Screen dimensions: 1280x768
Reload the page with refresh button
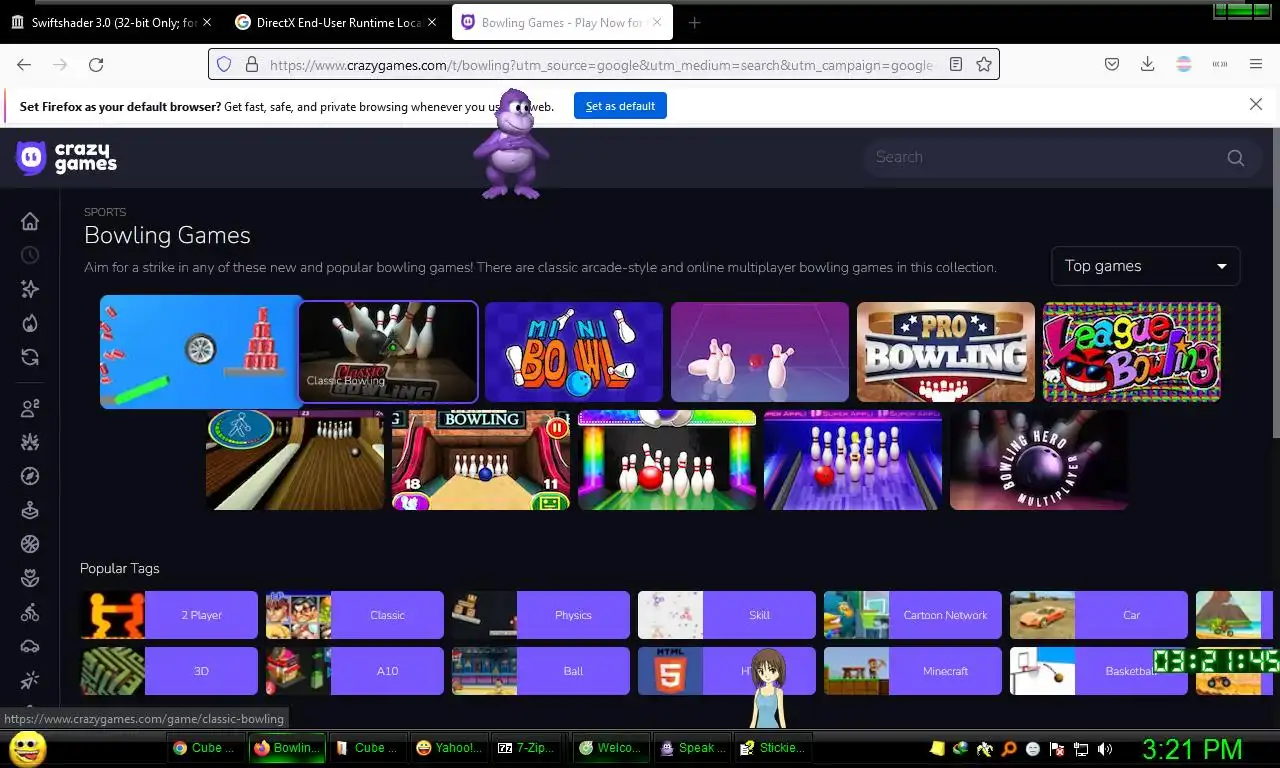pos(96,64)
